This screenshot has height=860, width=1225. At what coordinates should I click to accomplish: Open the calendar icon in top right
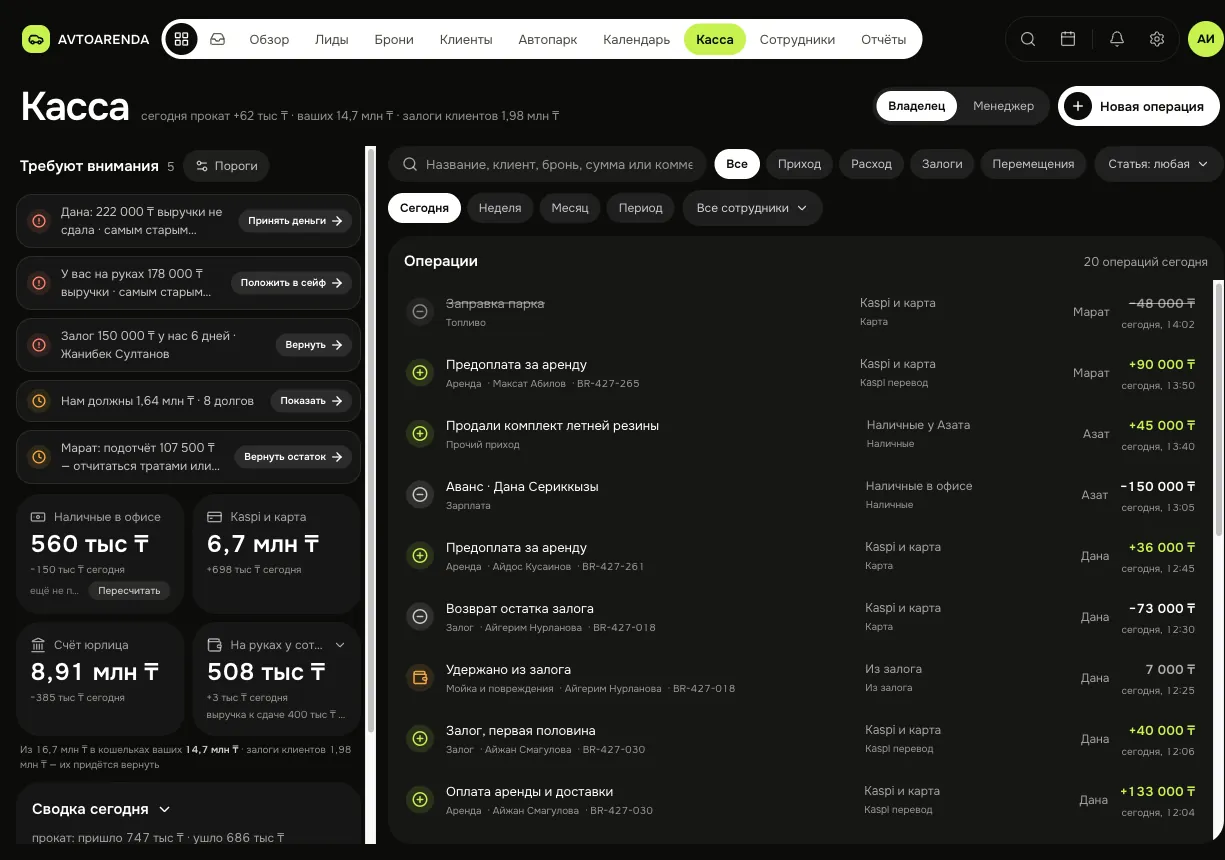pos(1068,39)
